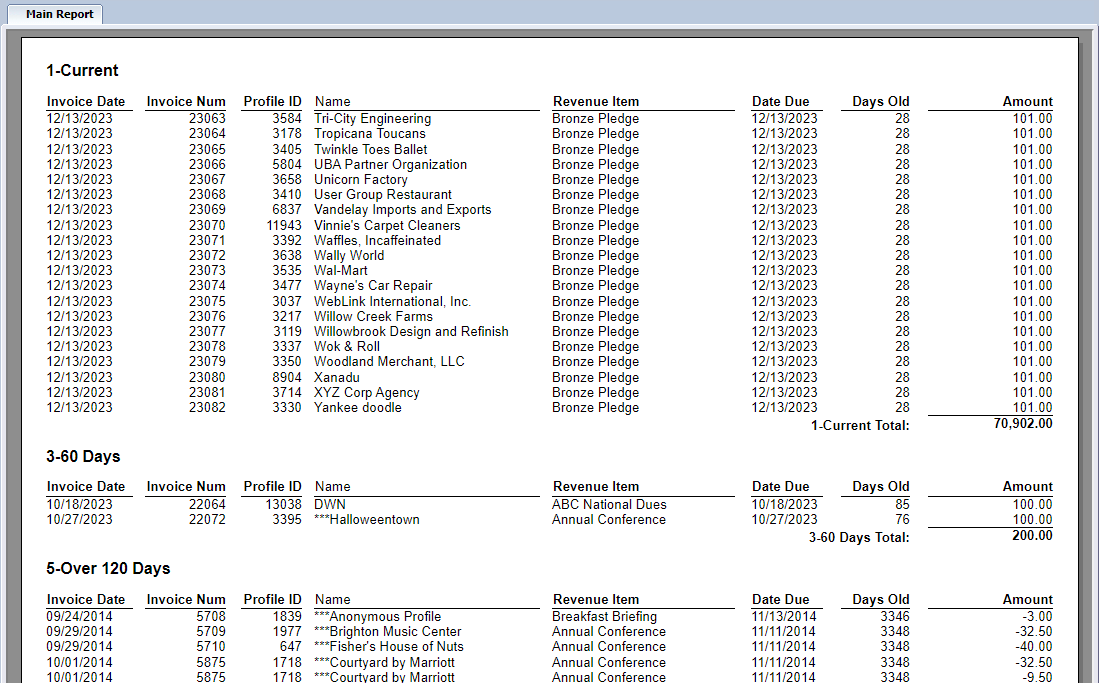This screenshot has height=683, width=1105.
Task: Click invoice number 5710
Action: click(211, 646)
